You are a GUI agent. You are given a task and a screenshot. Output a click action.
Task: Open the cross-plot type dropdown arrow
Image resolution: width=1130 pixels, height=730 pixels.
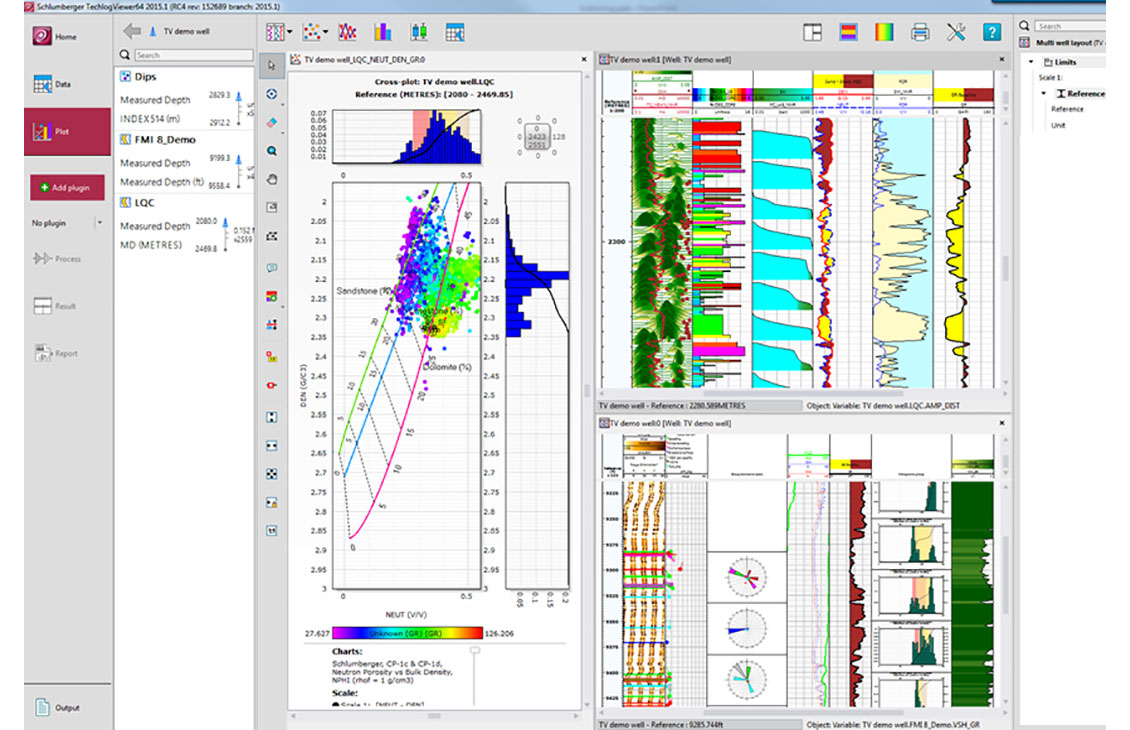[x=326, y=32]
